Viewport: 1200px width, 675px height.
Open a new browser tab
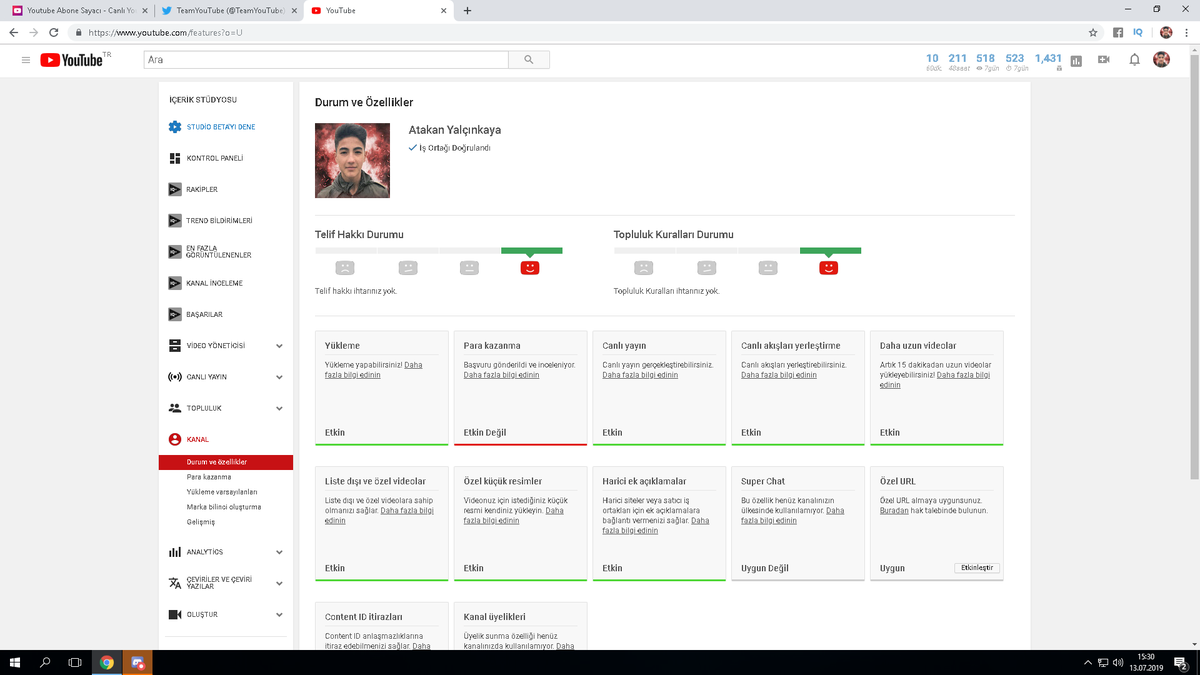(x=467, y=10)
